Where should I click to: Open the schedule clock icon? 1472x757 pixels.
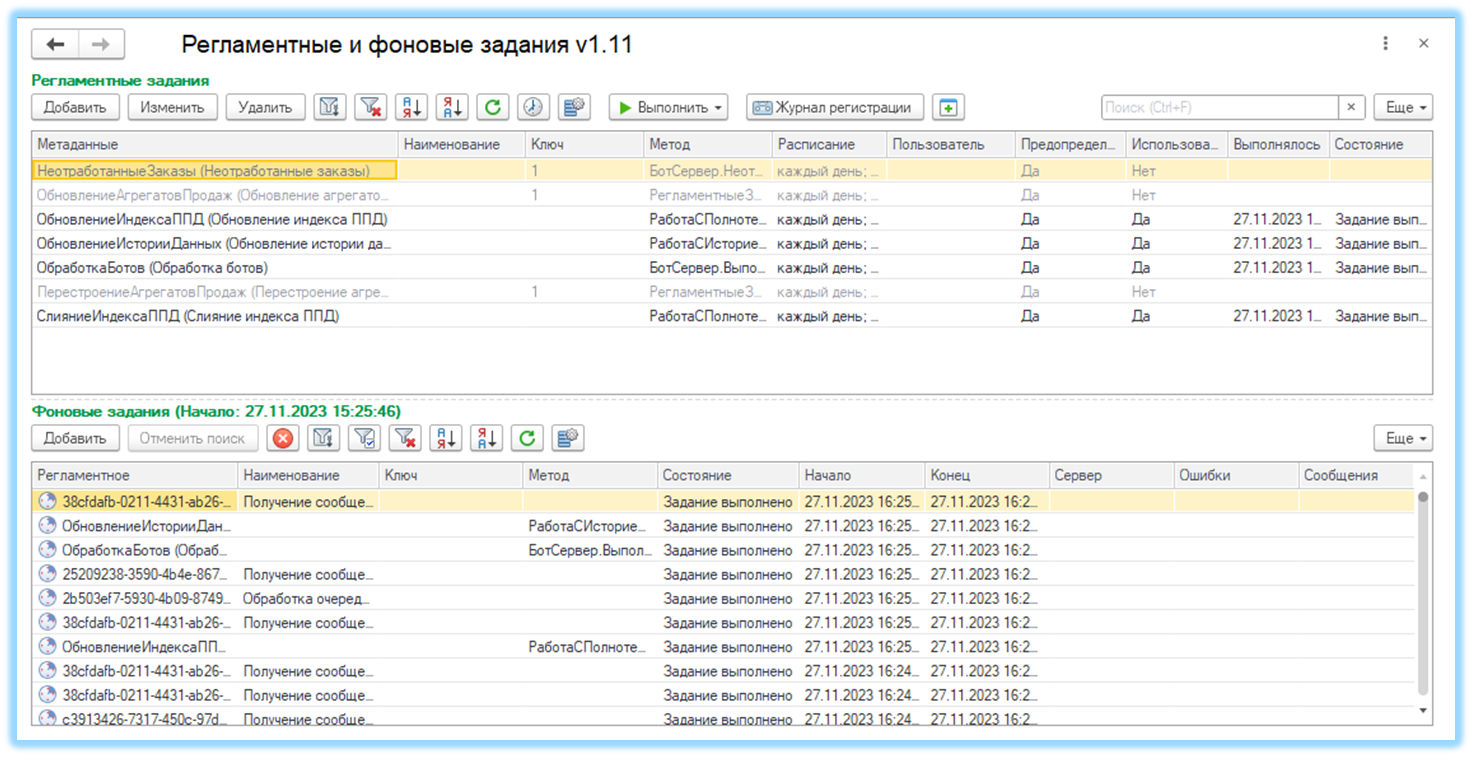(x=533, y=107)
